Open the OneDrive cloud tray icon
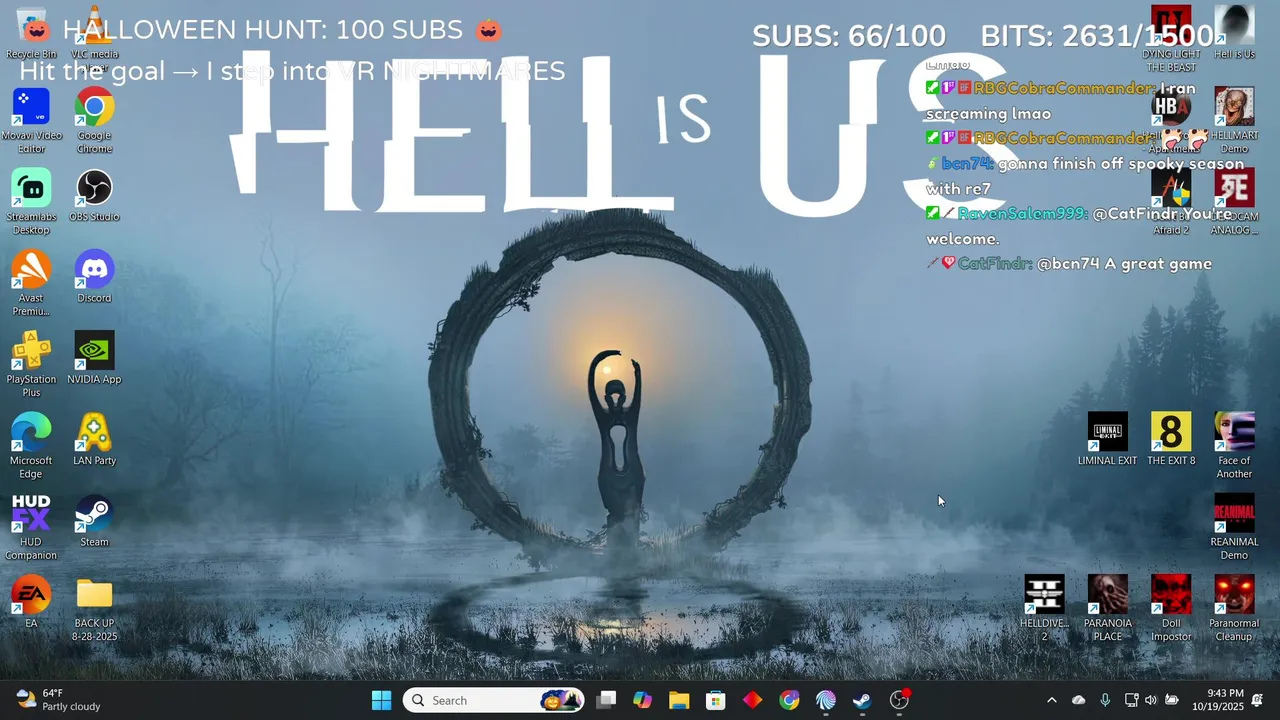This screenshot has width=1280, height=720. 1078,700
